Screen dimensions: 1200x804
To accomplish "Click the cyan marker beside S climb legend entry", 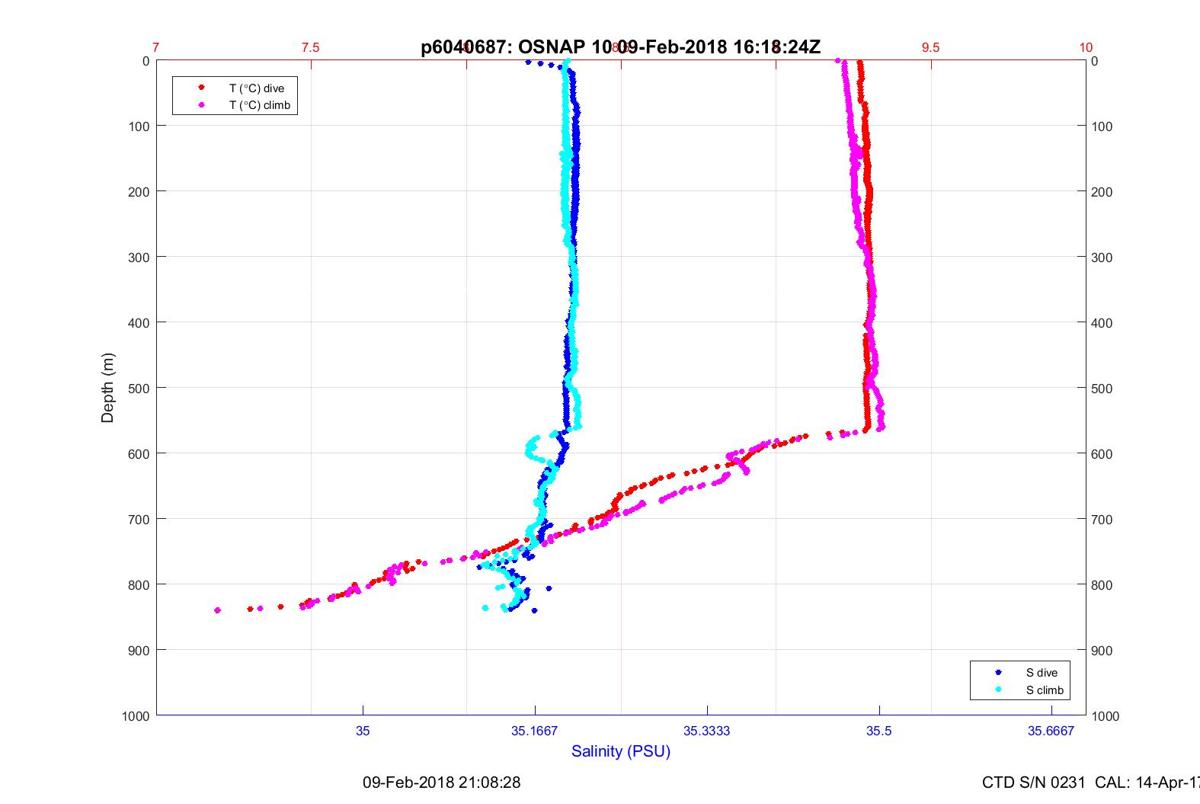I will pyautogui.click(x=999, y=690).
